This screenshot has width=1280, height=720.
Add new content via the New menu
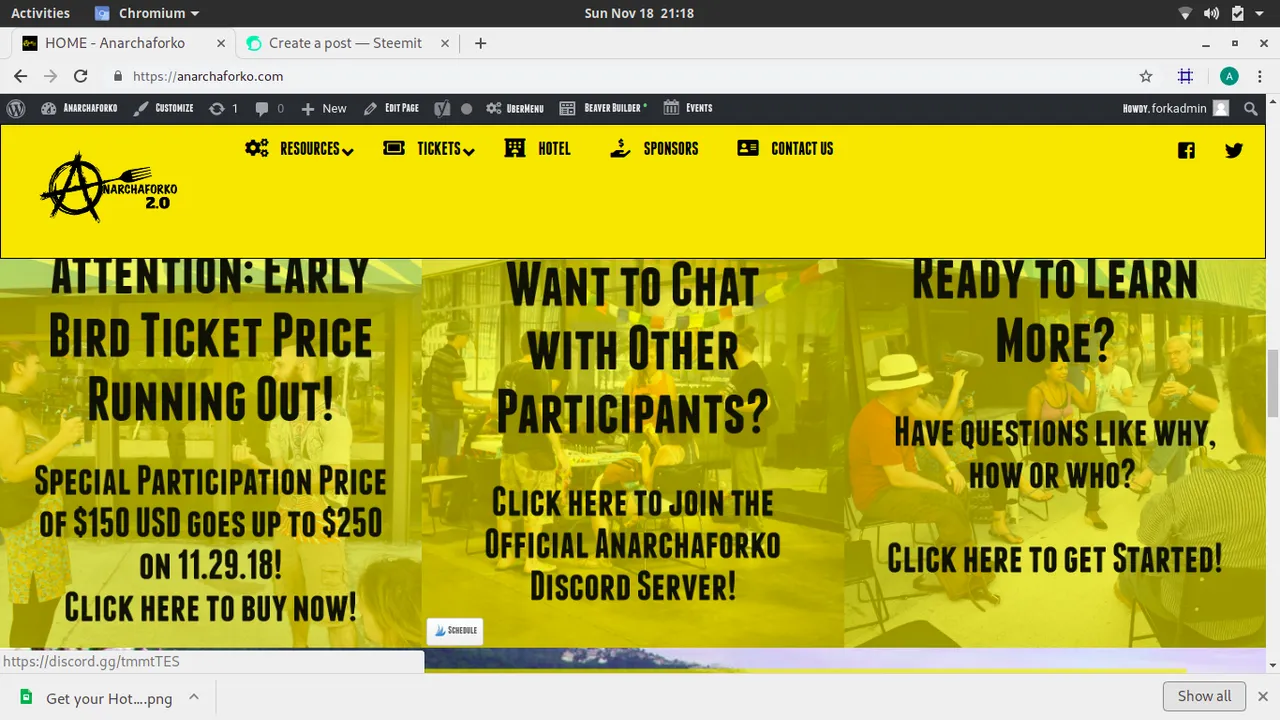[324, 108]
